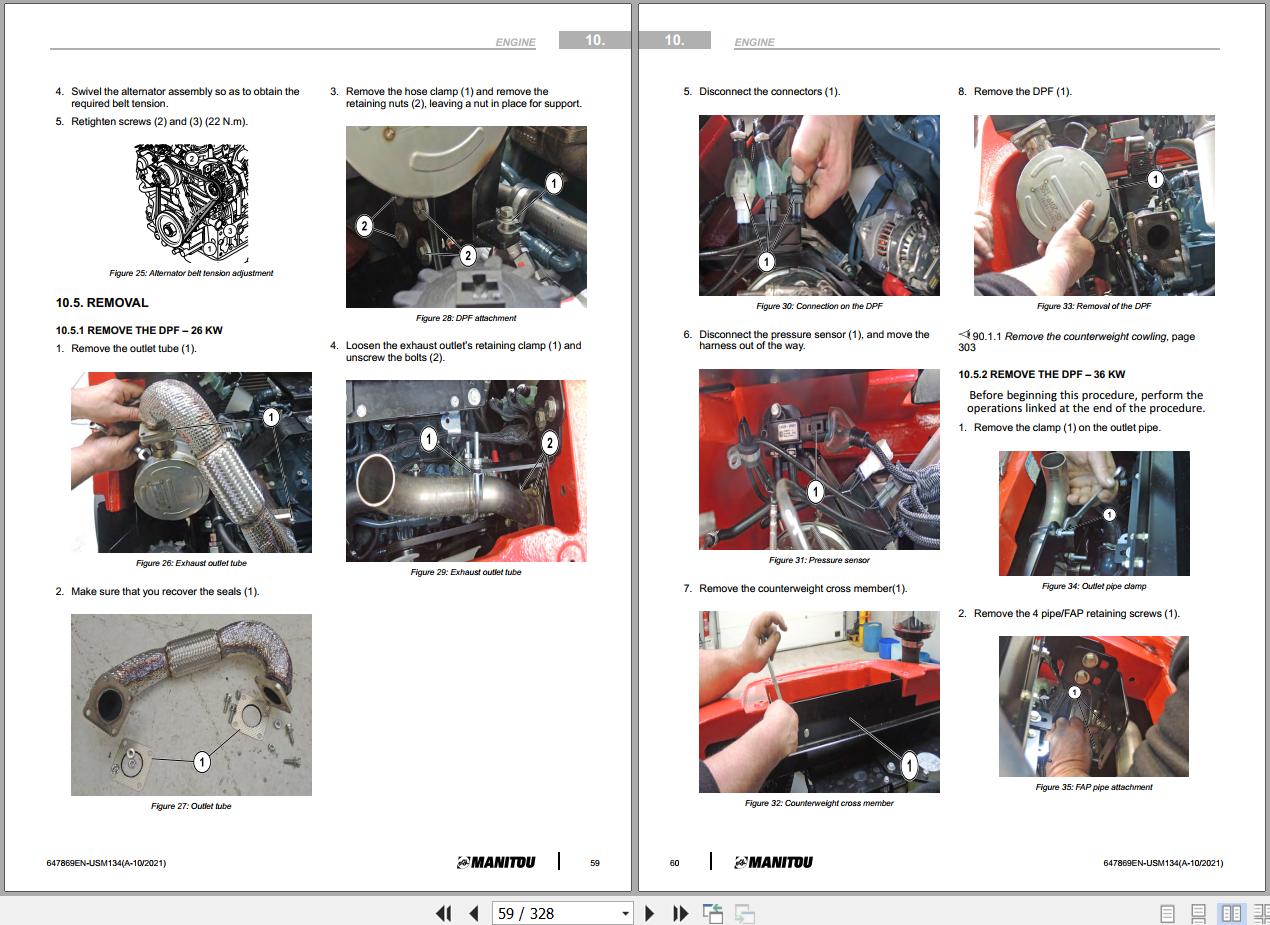Click the Manitou logo on page 60
Viewport: 1270px width, 925px height.
[x=773, y=862]
